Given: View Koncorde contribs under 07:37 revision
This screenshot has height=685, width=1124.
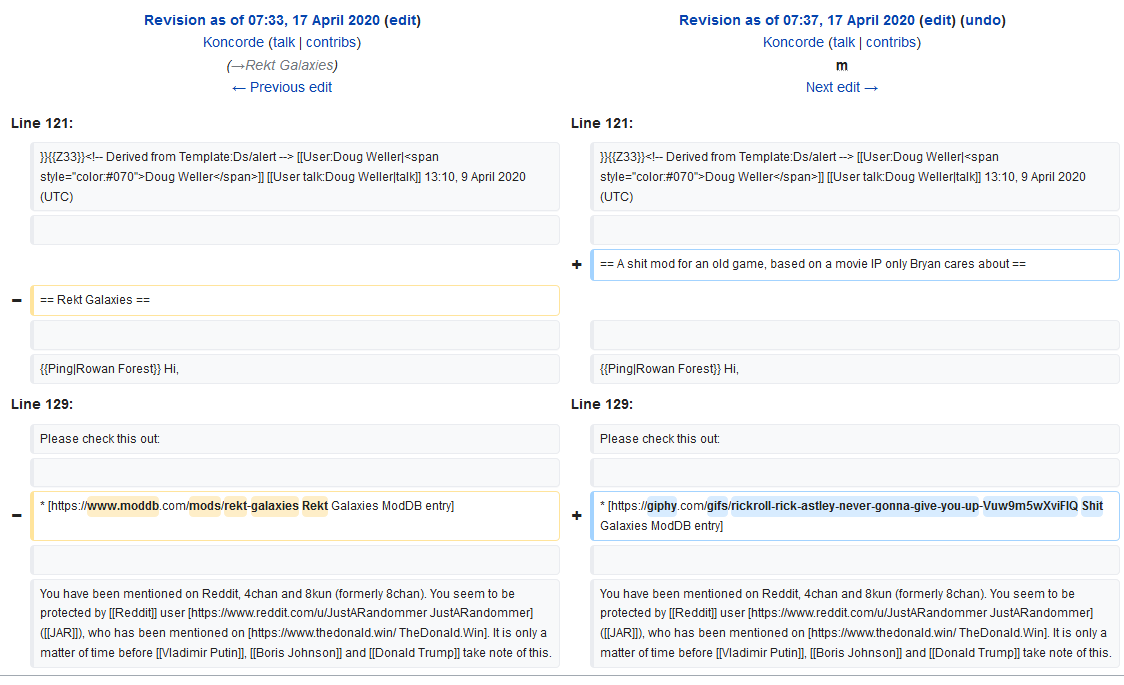Looking at the screenshot, I should click(890, 42).
